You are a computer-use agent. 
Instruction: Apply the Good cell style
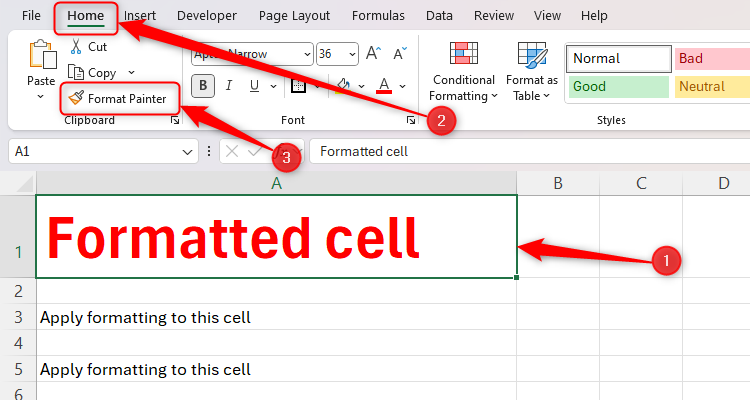618,87
